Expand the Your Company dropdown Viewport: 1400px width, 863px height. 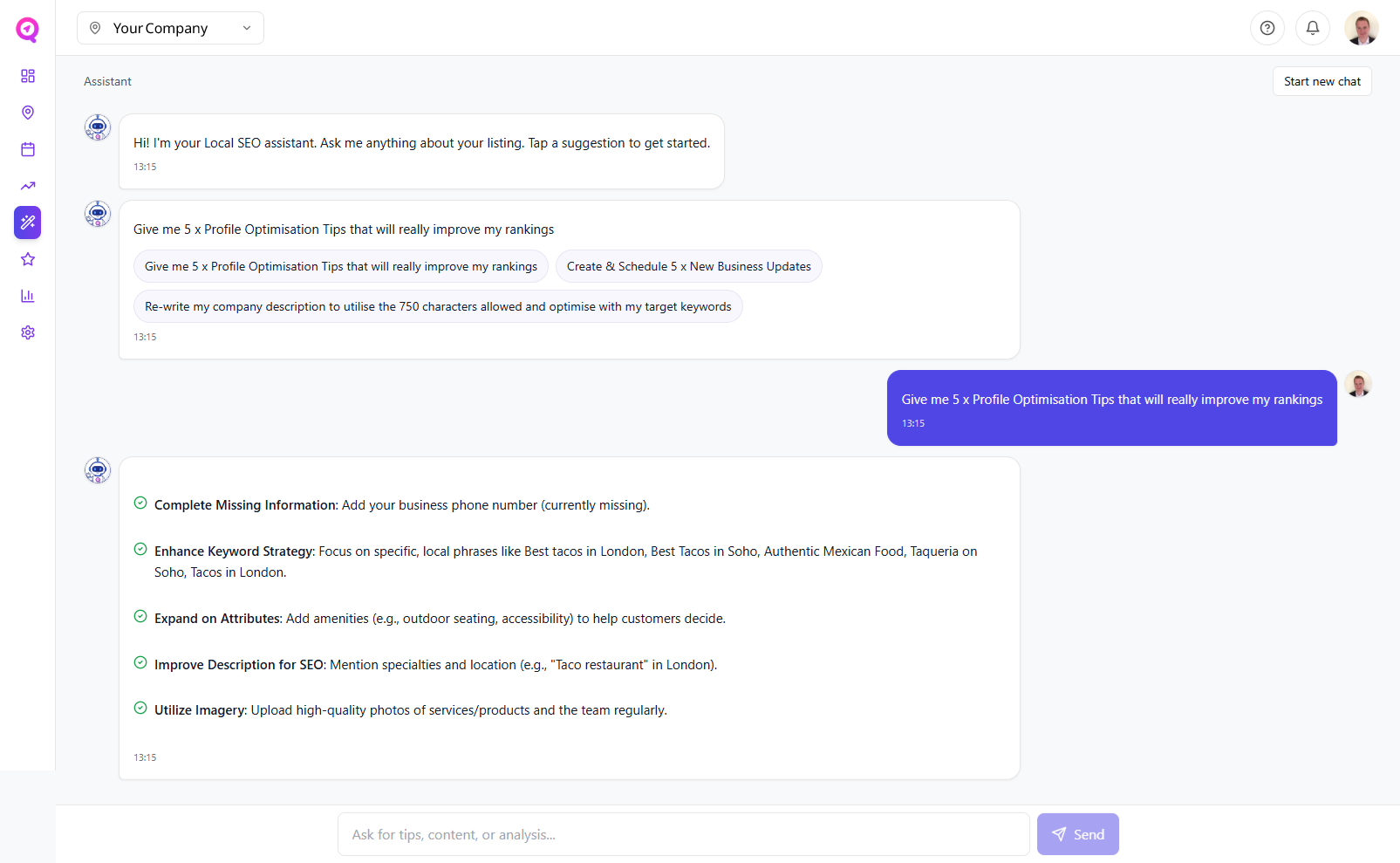click(170, 27)
